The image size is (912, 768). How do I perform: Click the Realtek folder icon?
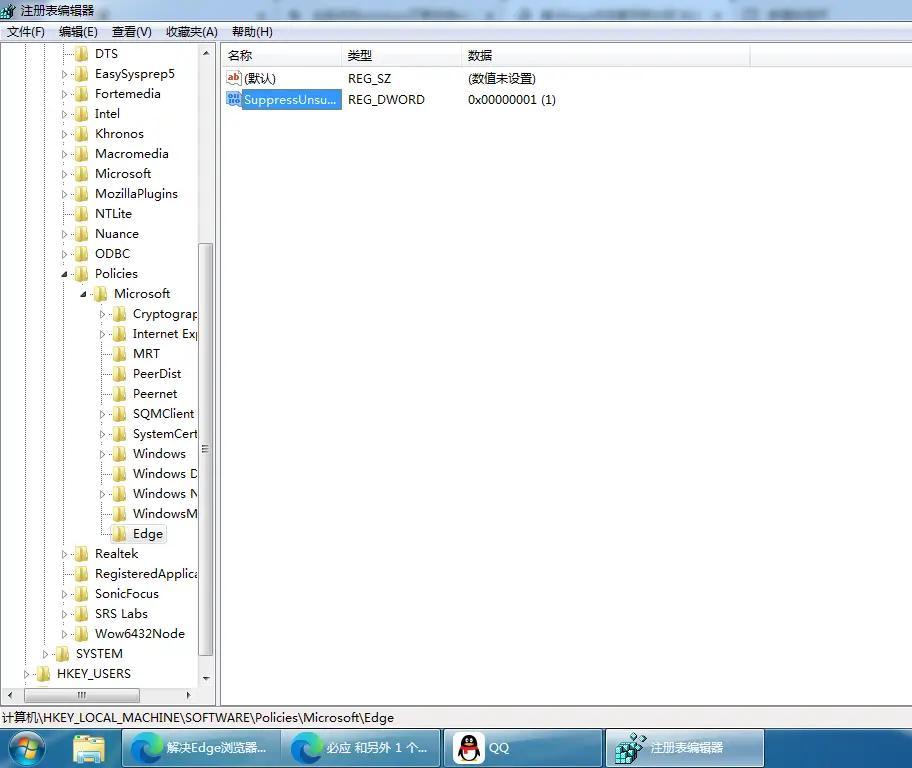82,554
